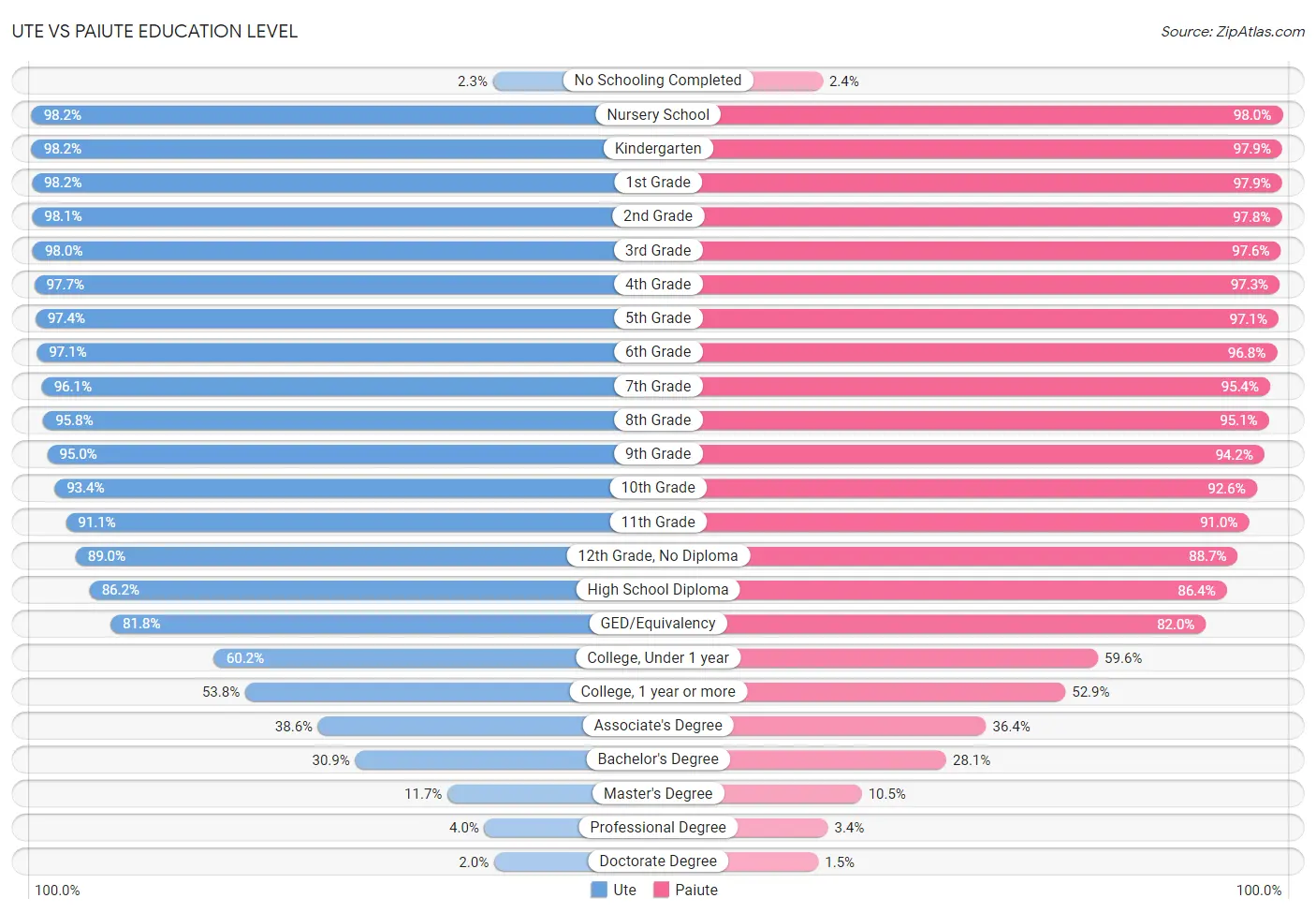
Task: Click the pink Paiute legend swatch
Action: pos(662,890)
